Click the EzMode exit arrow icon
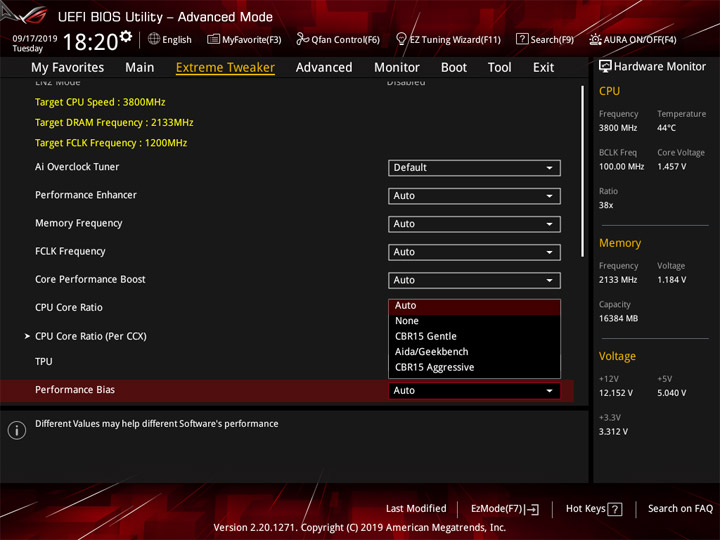This screenshot has height=540, width=720. (533, 509)
